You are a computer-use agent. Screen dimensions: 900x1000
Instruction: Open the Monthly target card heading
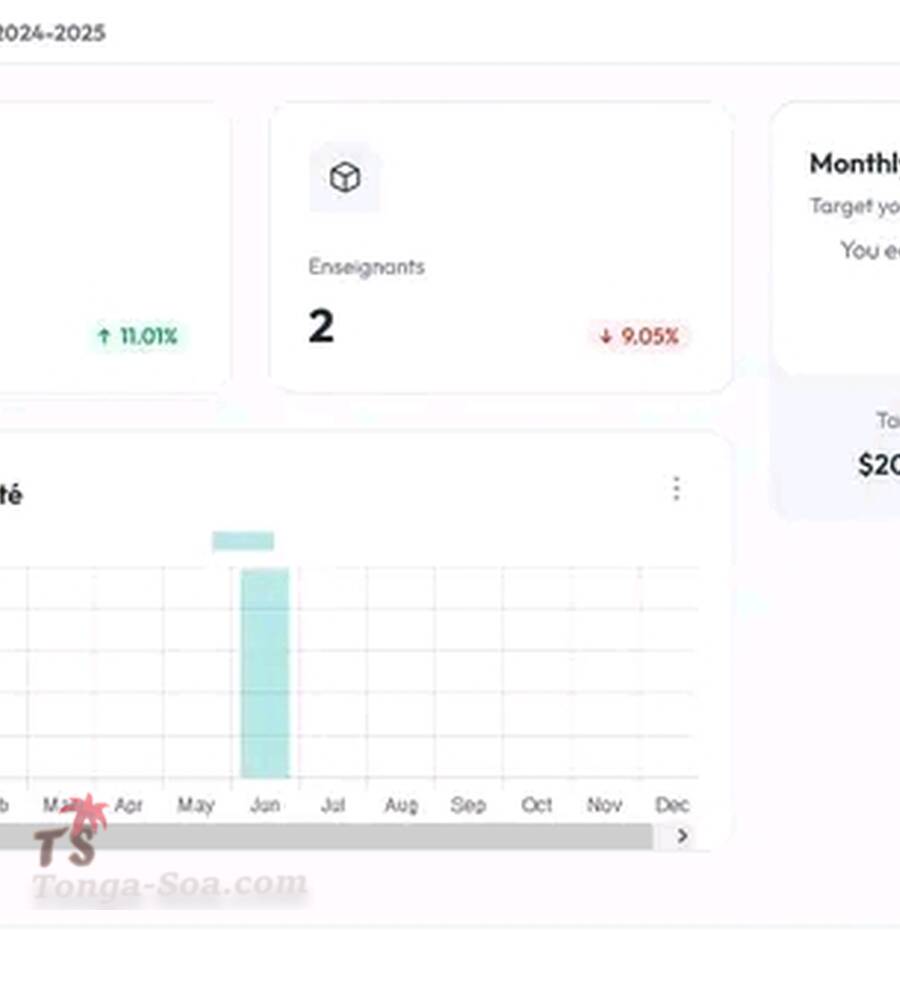854,163
